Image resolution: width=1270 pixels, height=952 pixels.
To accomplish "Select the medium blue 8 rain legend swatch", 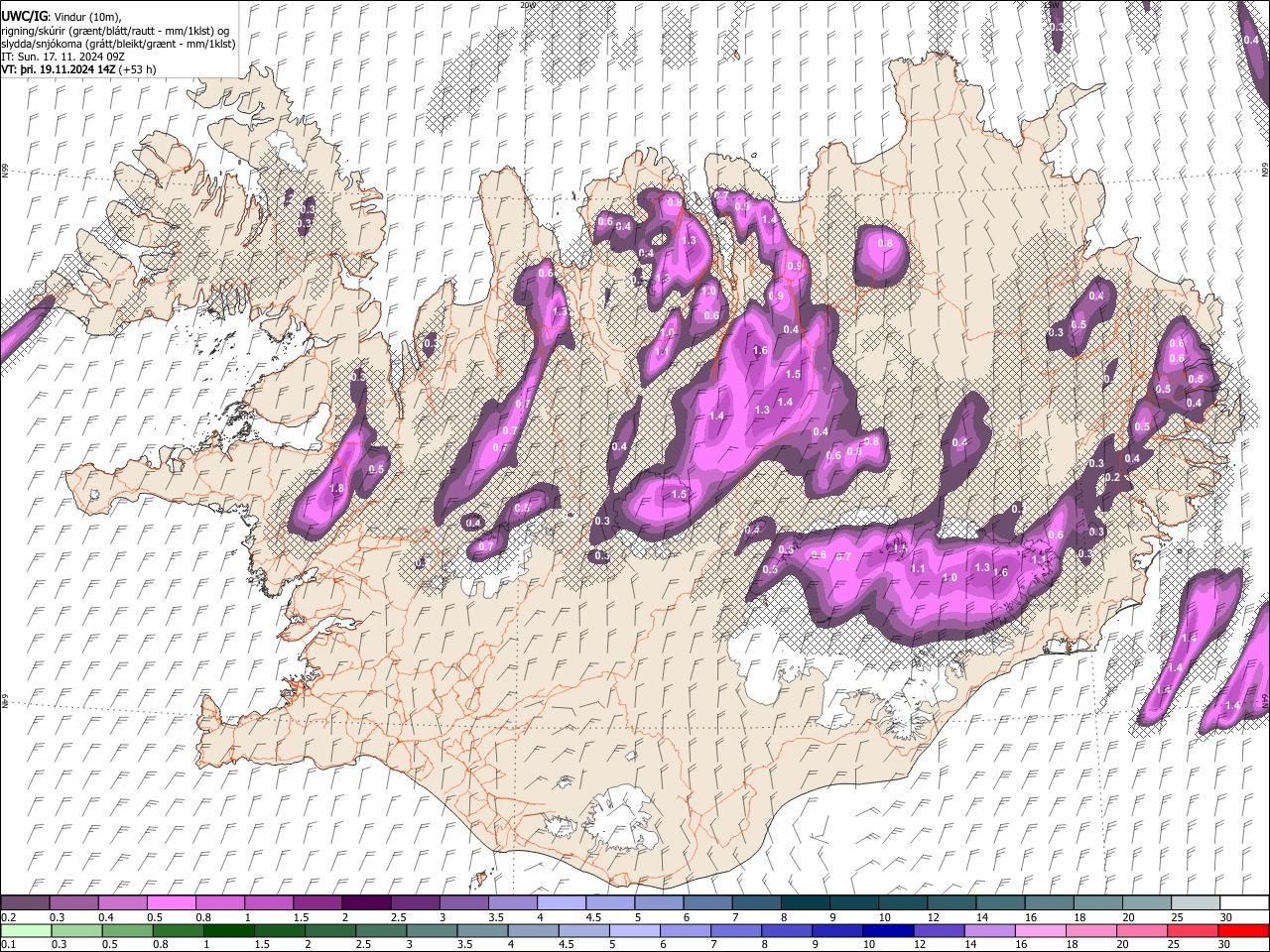I will click(788, 930).
